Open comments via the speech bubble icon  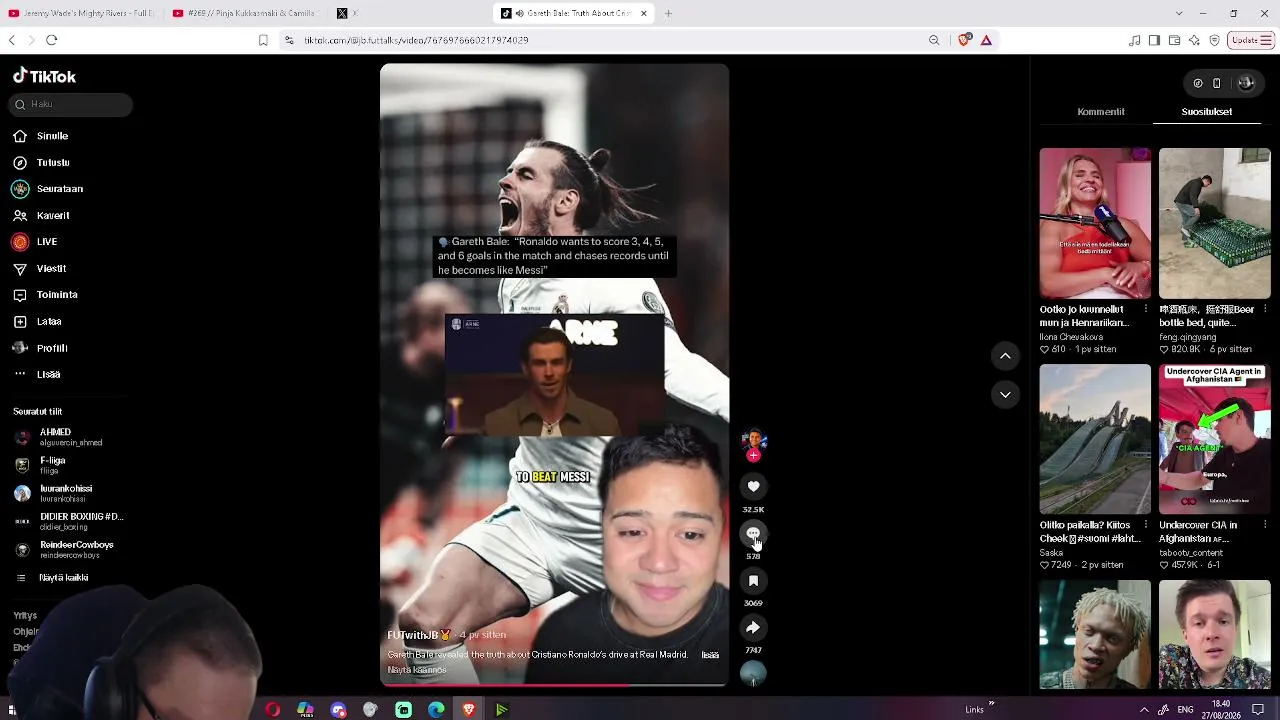753,534
